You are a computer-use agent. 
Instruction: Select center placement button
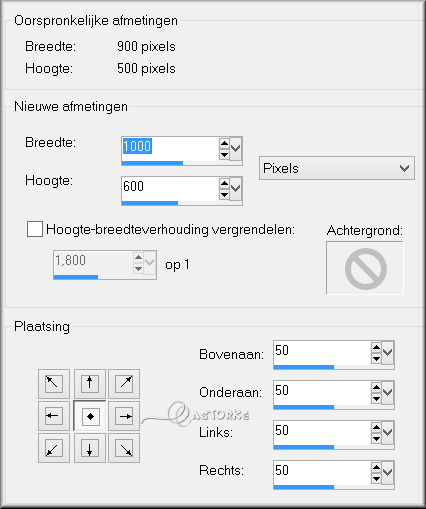coord(90,416)
